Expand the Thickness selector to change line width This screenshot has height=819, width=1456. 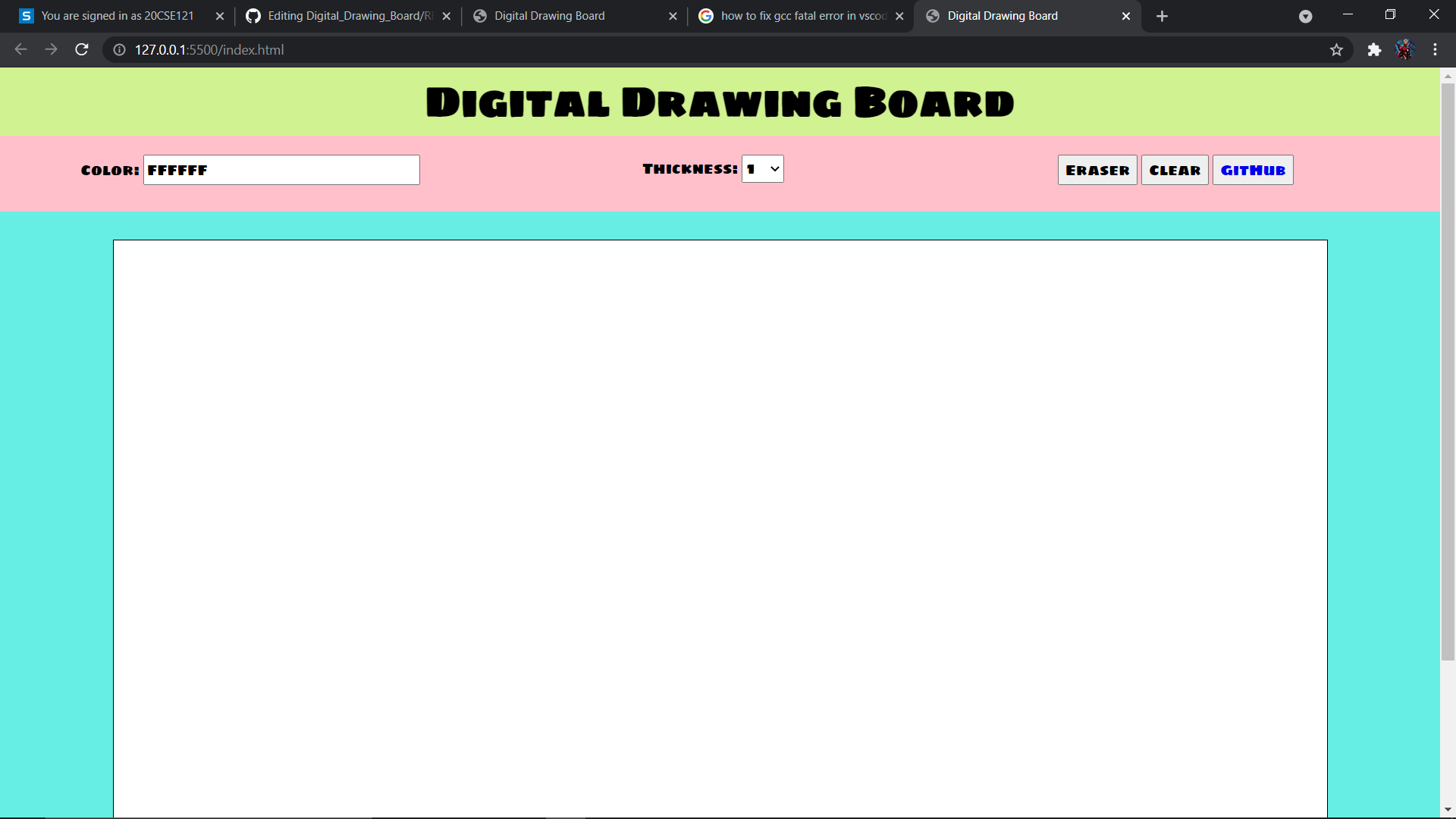[x=762, y=168]
